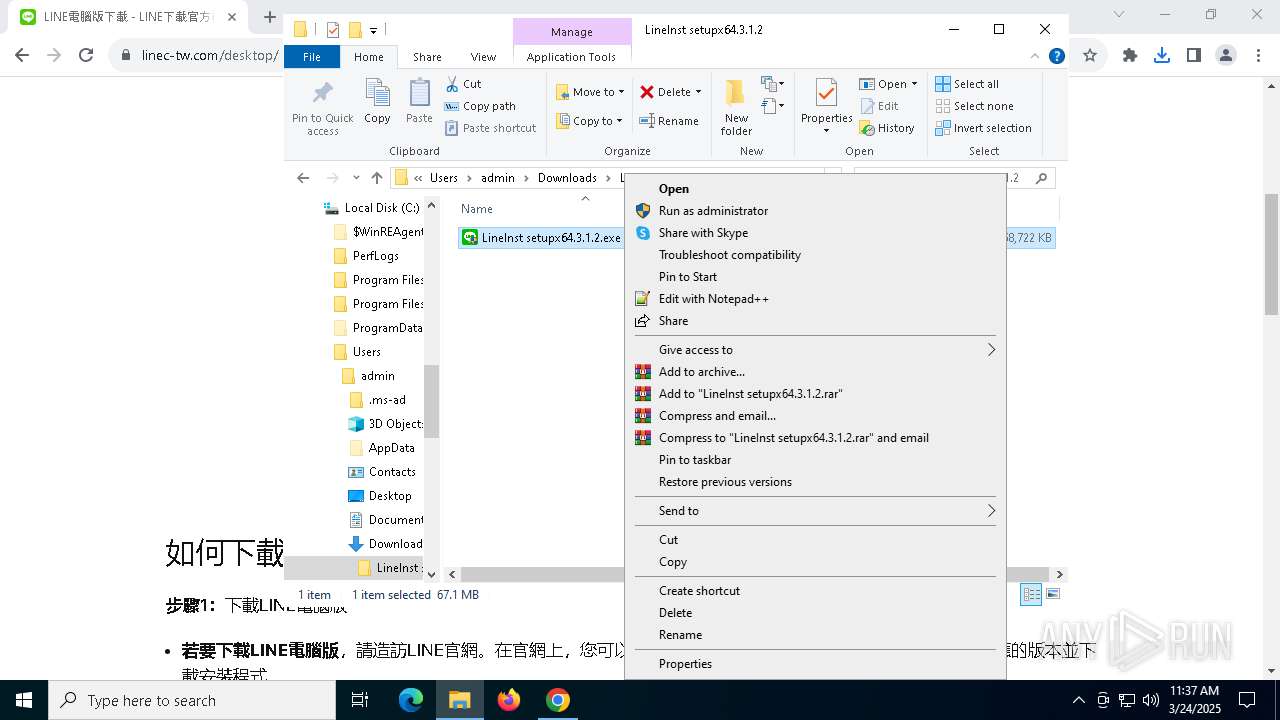The height and width of the screenshot is (720, 1280).
Task: Go up one folder level arrow
Action: (x=376, y=178)
